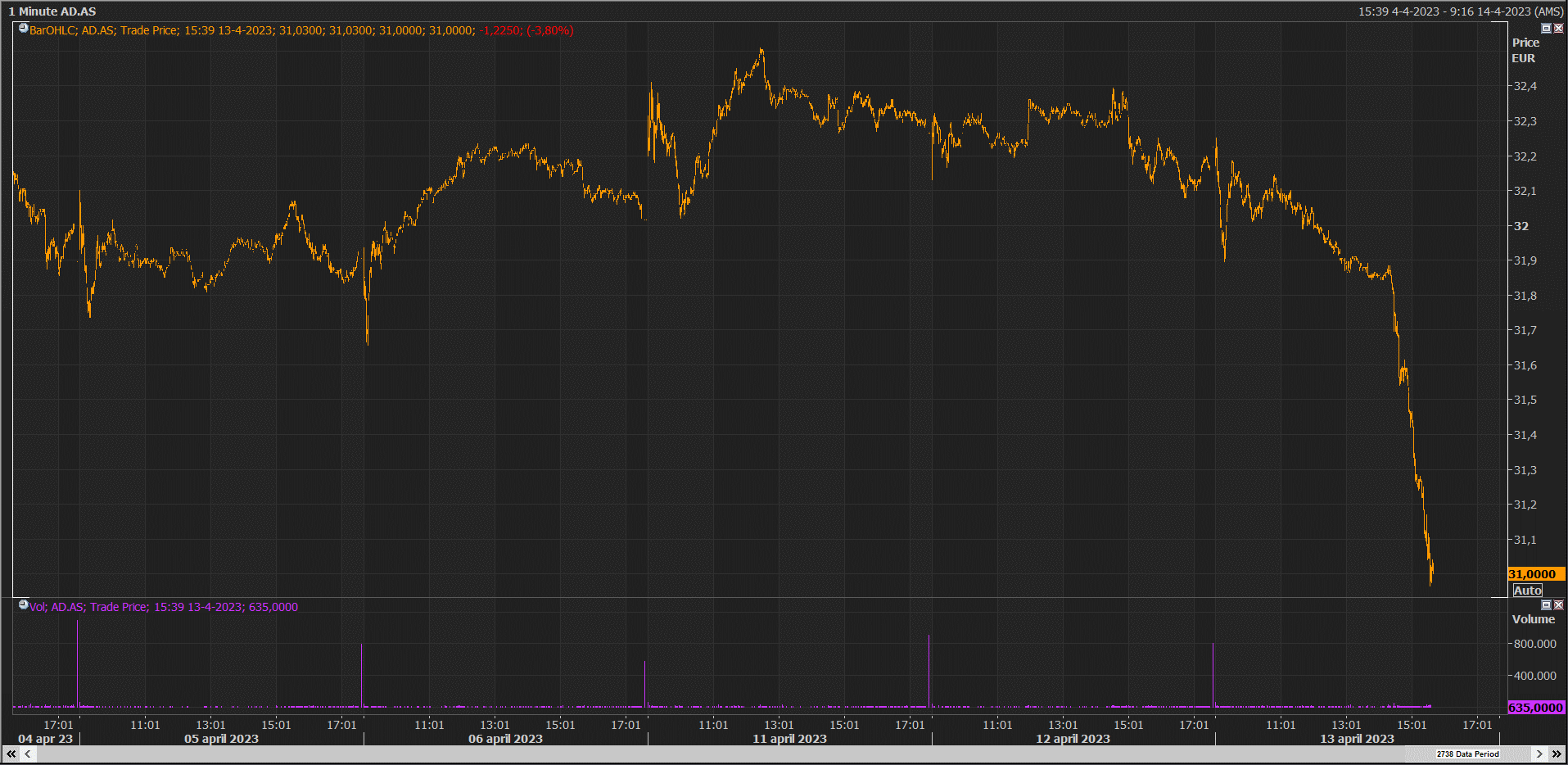Click the date range text at top right

[1461, 11]
